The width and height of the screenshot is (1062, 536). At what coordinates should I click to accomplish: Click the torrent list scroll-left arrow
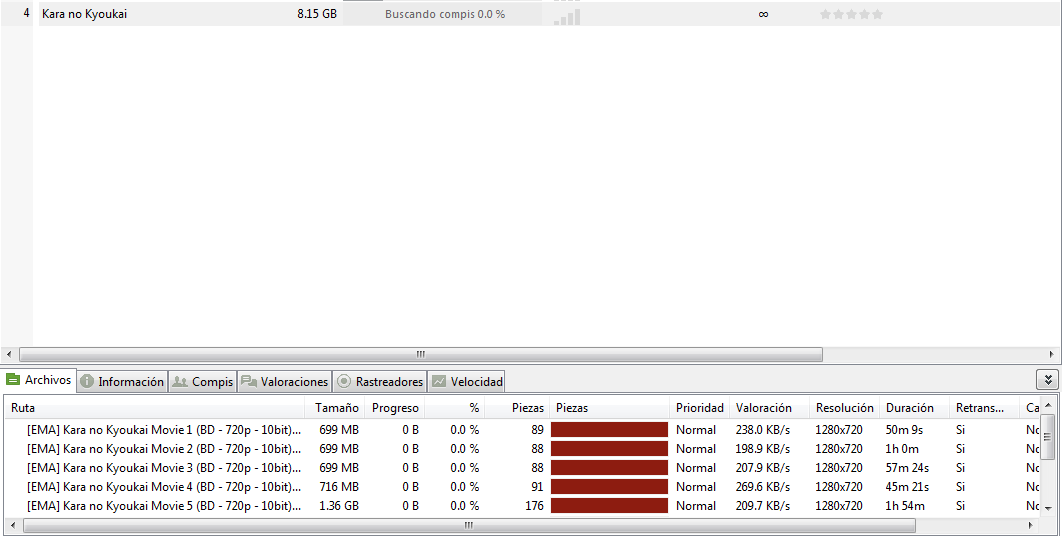(9, 354)
